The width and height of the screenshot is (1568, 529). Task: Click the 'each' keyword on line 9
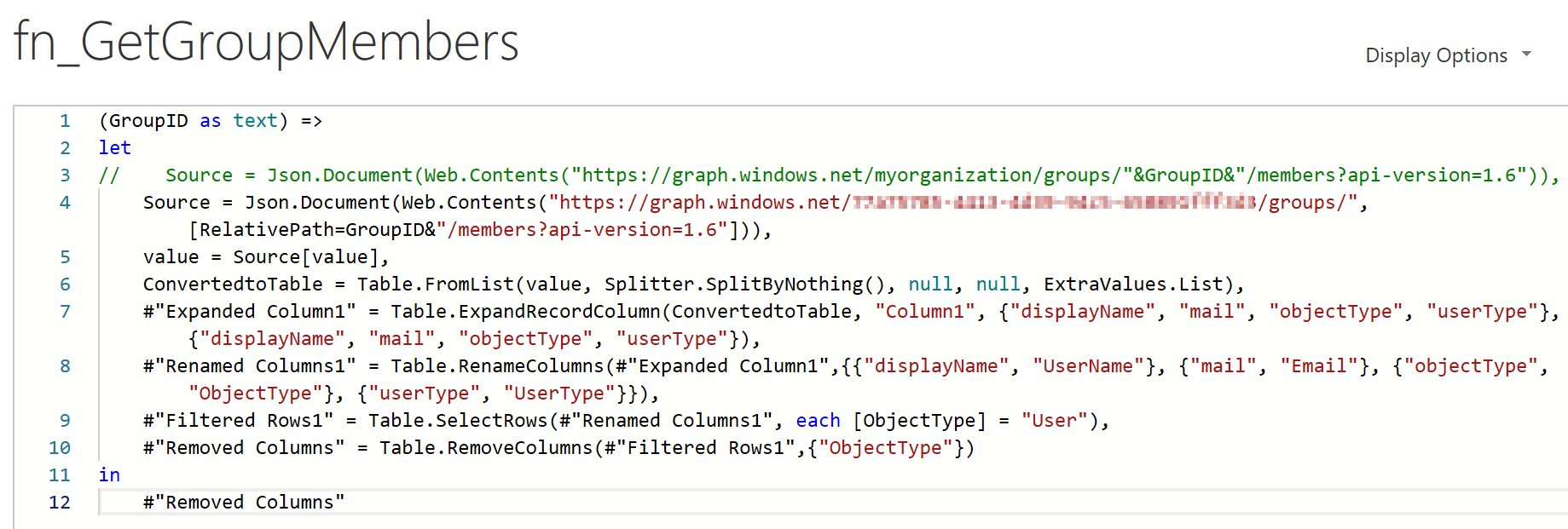coord(818,421)
